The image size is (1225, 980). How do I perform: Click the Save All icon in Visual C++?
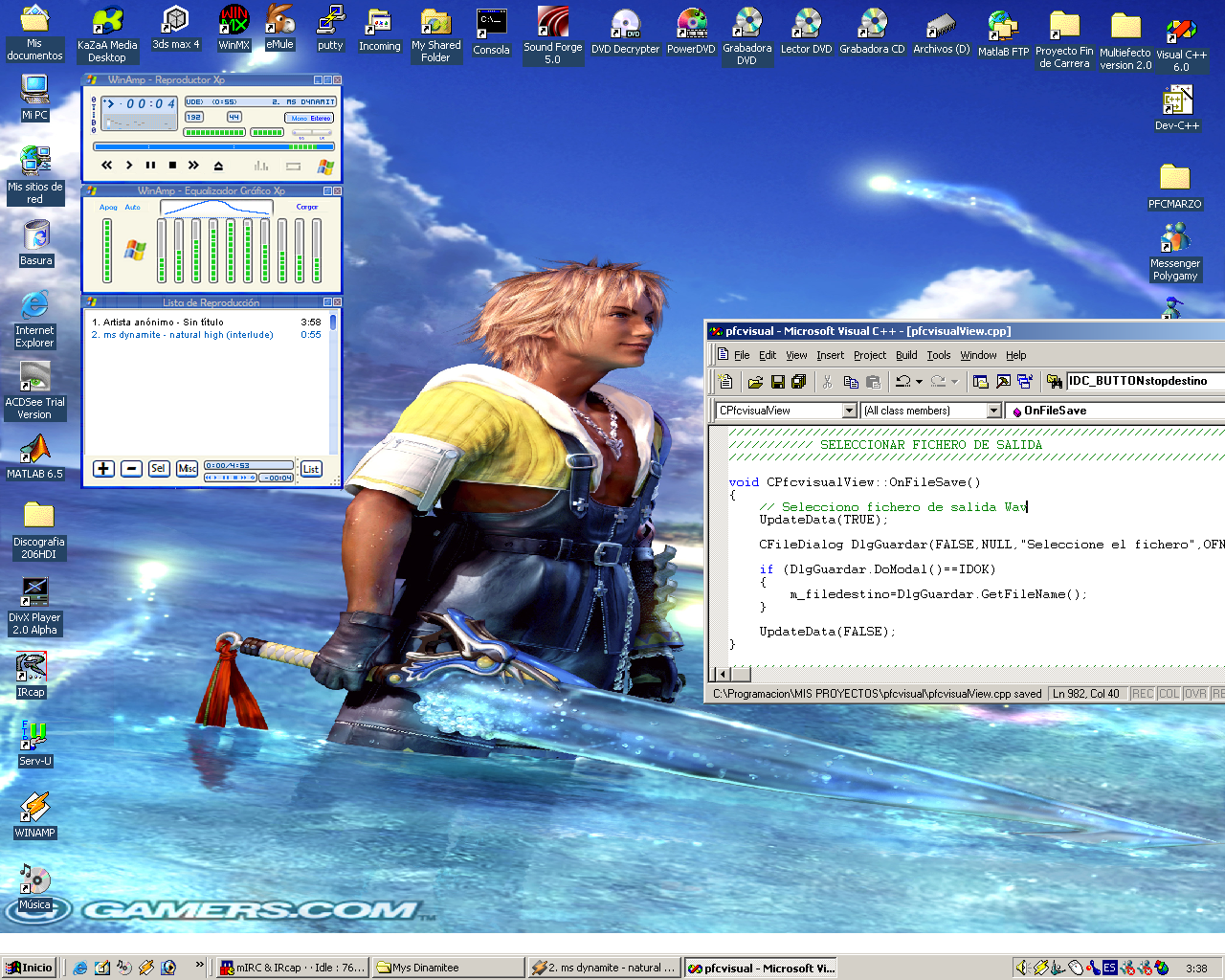(799, 382)
